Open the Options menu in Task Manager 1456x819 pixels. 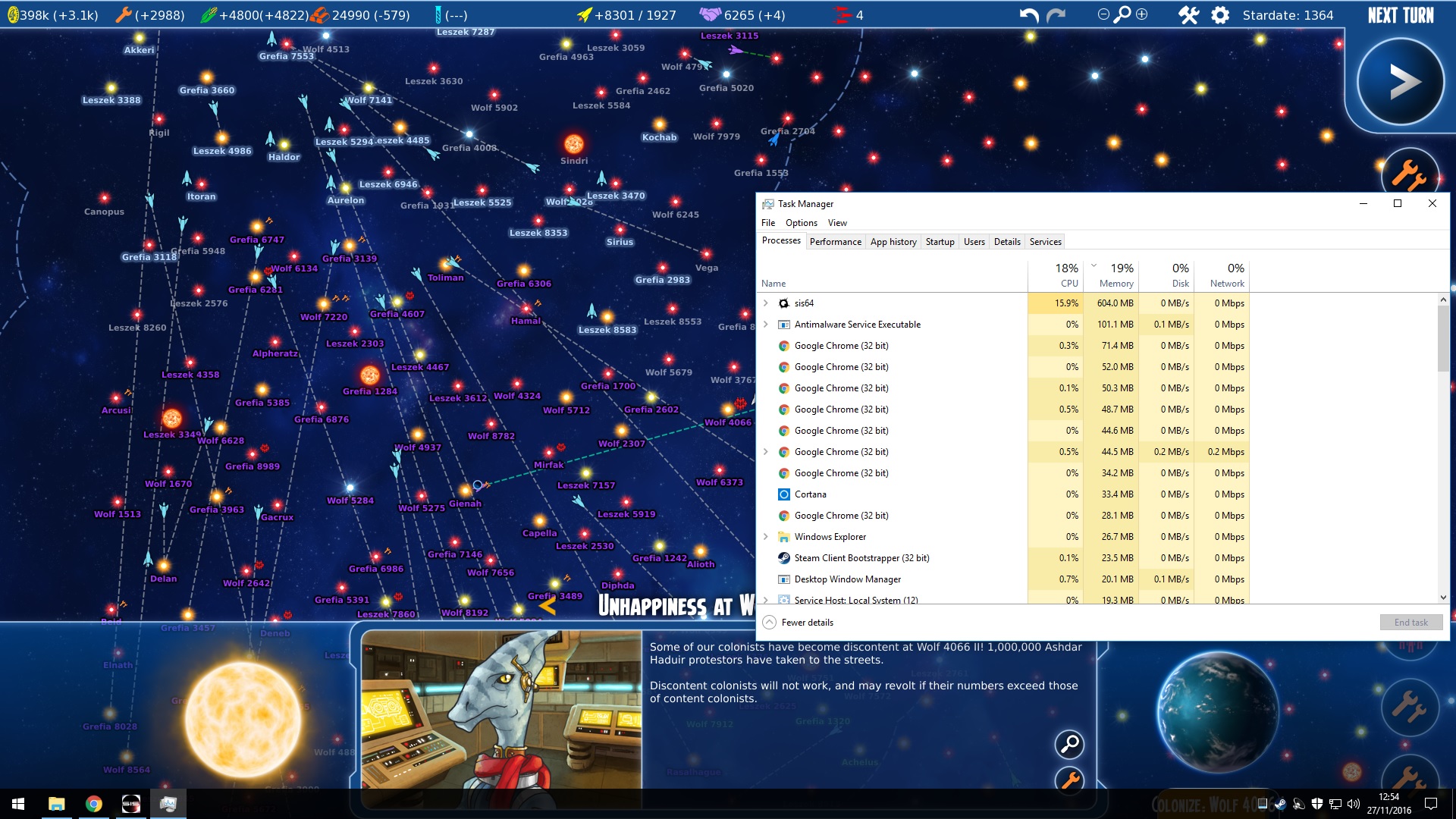click(802, 223)
